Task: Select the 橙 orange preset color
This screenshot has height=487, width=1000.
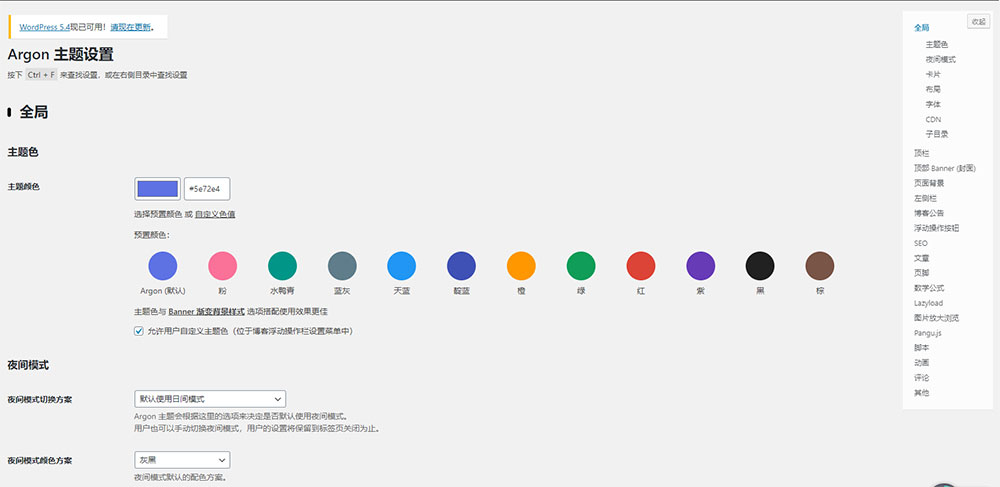Action: [521, 266]
